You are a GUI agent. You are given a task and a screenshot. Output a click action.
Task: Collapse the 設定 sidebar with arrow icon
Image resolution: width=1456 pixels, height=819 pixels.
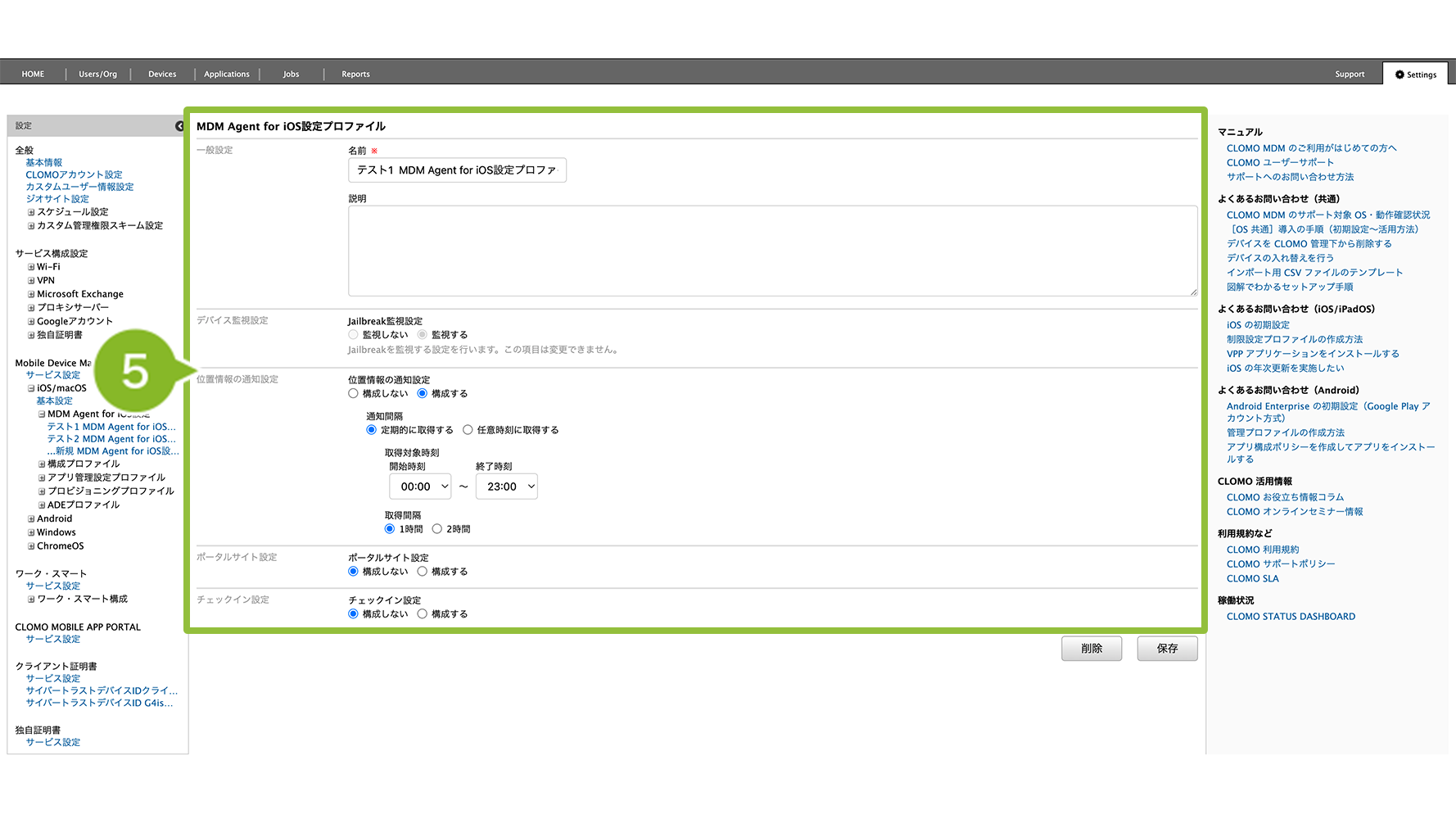[x=179, y=126]
